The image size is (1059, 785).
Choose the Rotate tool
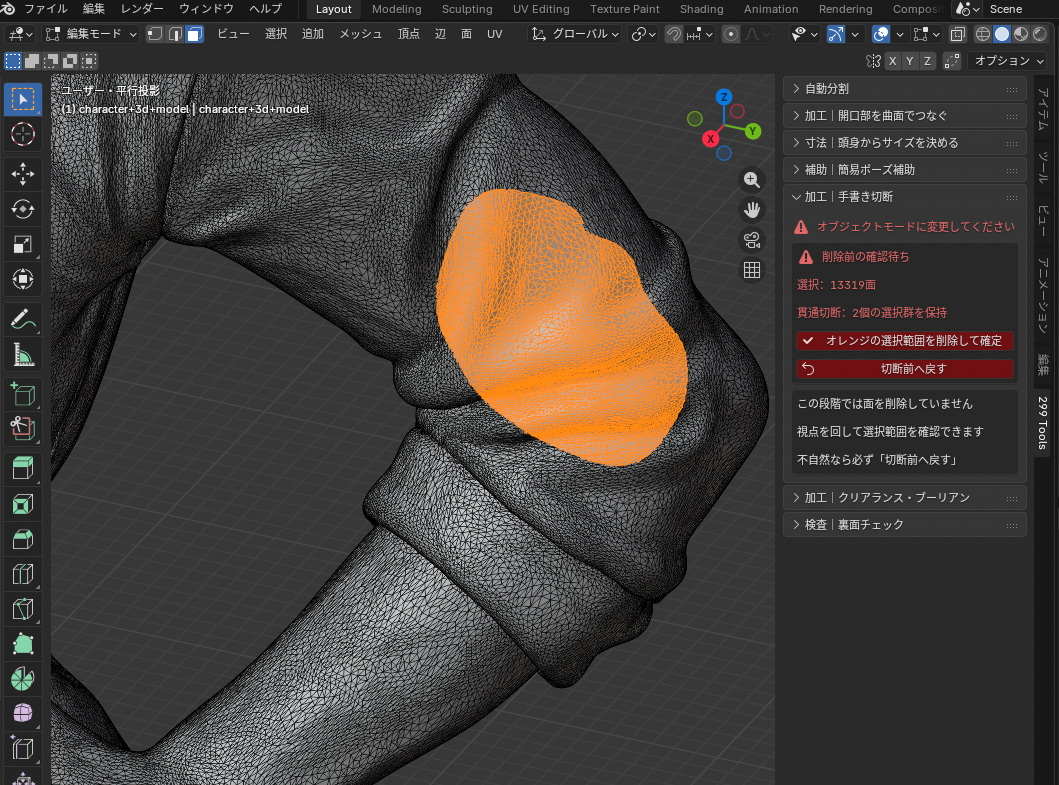coord(23,209)
